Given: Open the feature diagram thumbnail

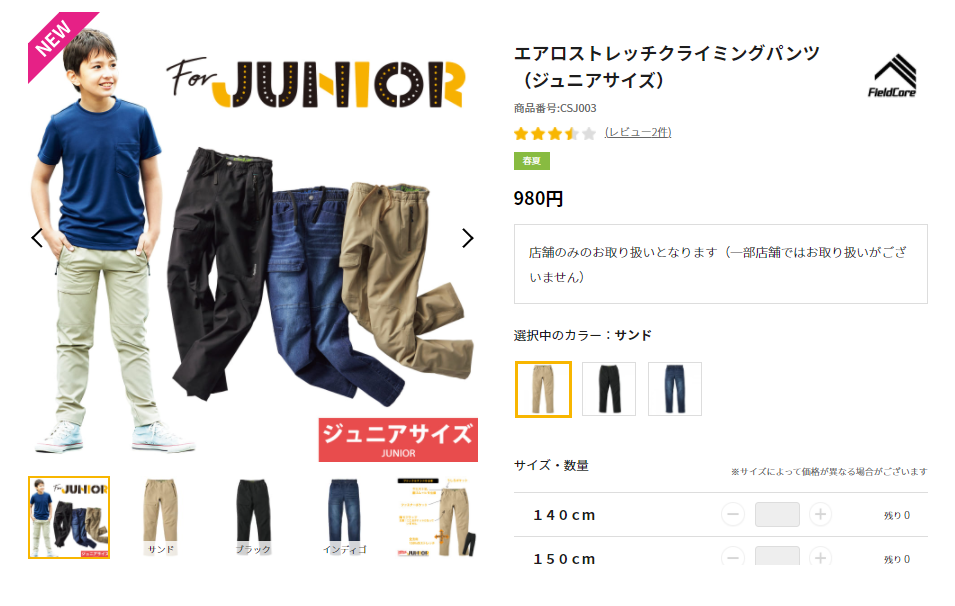Looking at the screenshot, I should click(x=437, y=517).
